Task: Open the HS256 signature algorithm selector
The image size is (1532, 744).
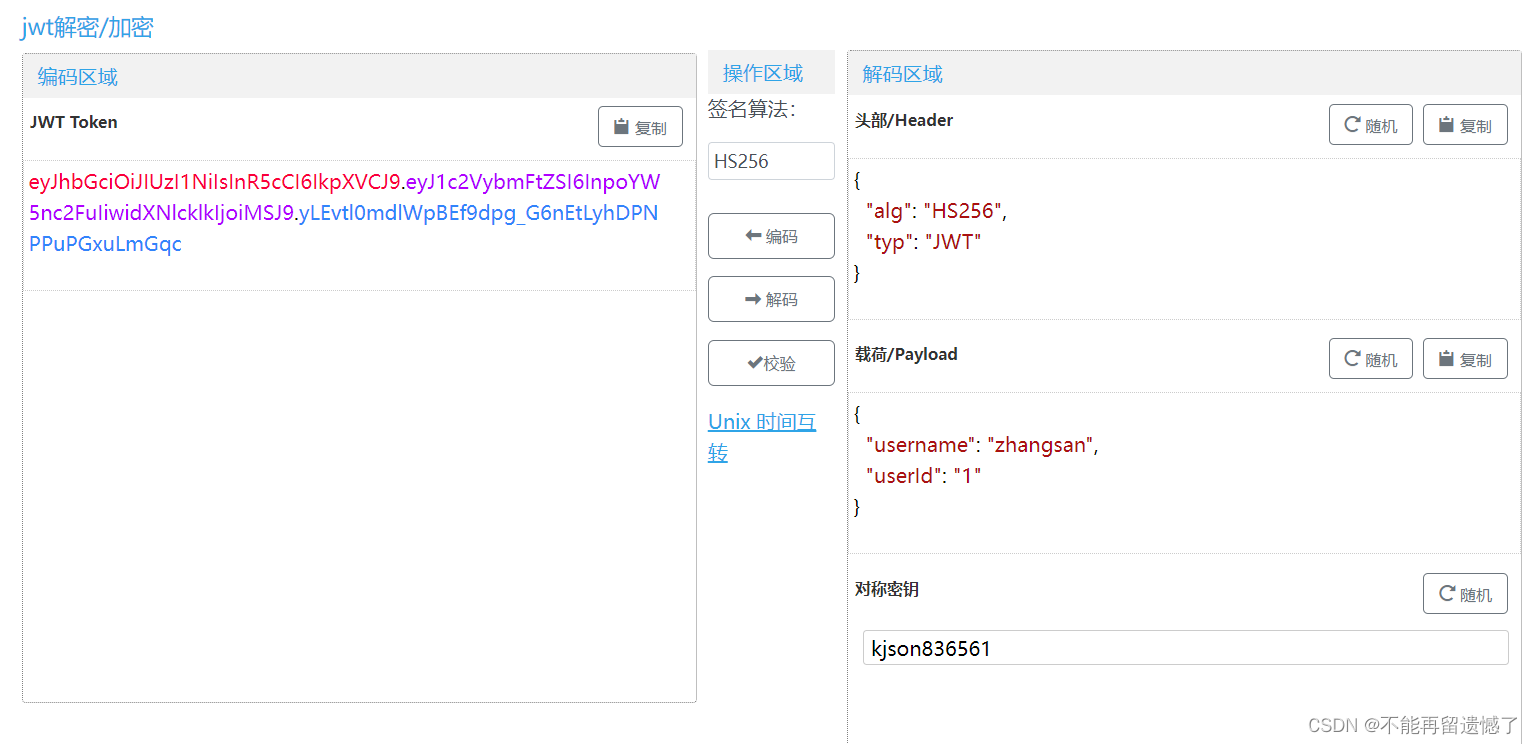Action: 771,161
